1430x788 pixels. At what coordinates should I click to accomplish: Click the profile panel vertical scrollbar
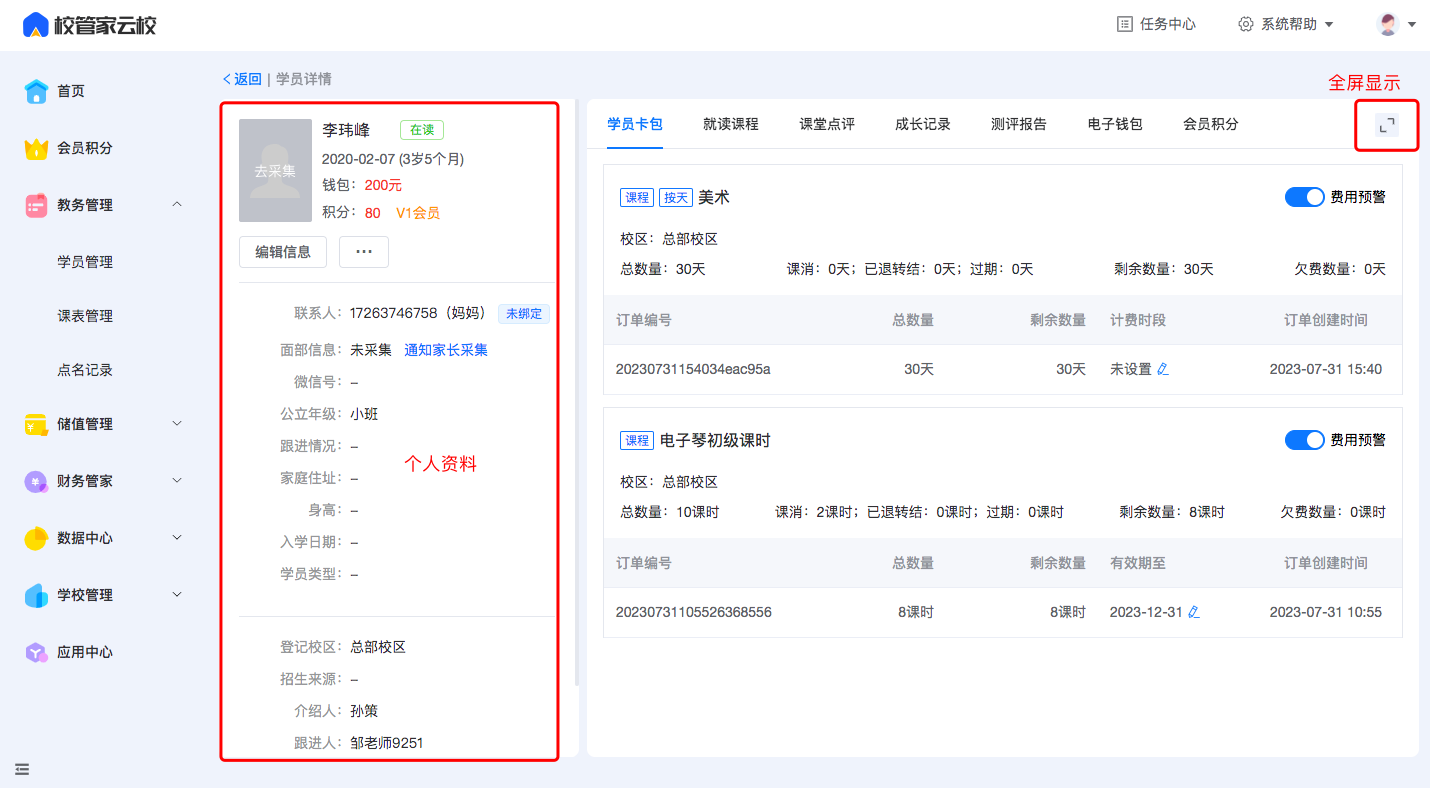click(576, 392)
